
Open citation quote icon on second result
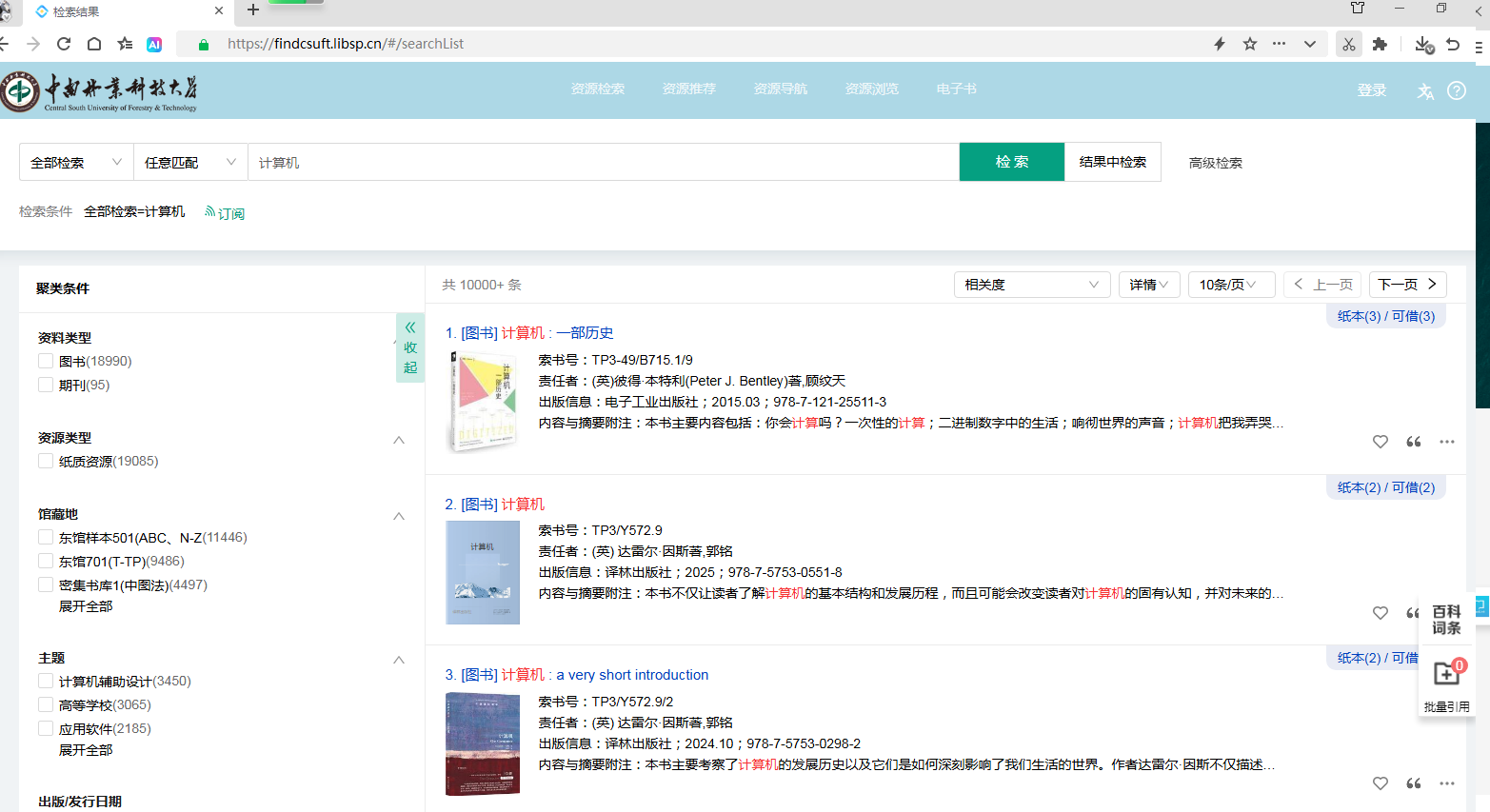pyautogui.click(x=1413, y=612)
